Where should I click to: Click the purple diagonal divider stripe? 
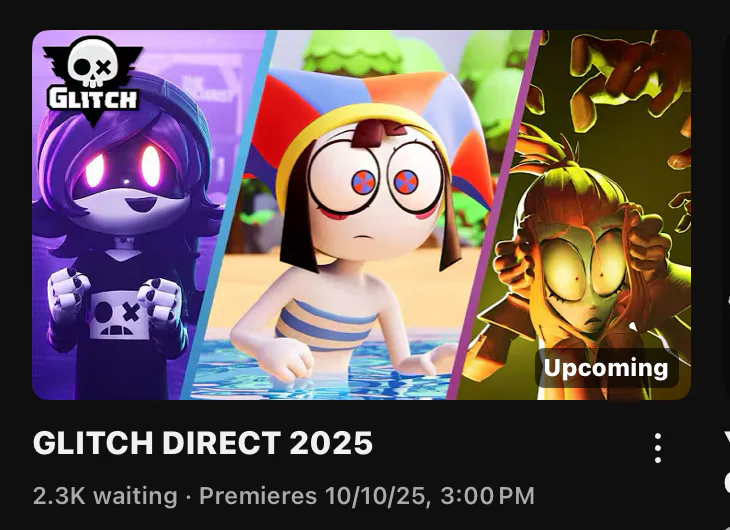coord(494,214)
